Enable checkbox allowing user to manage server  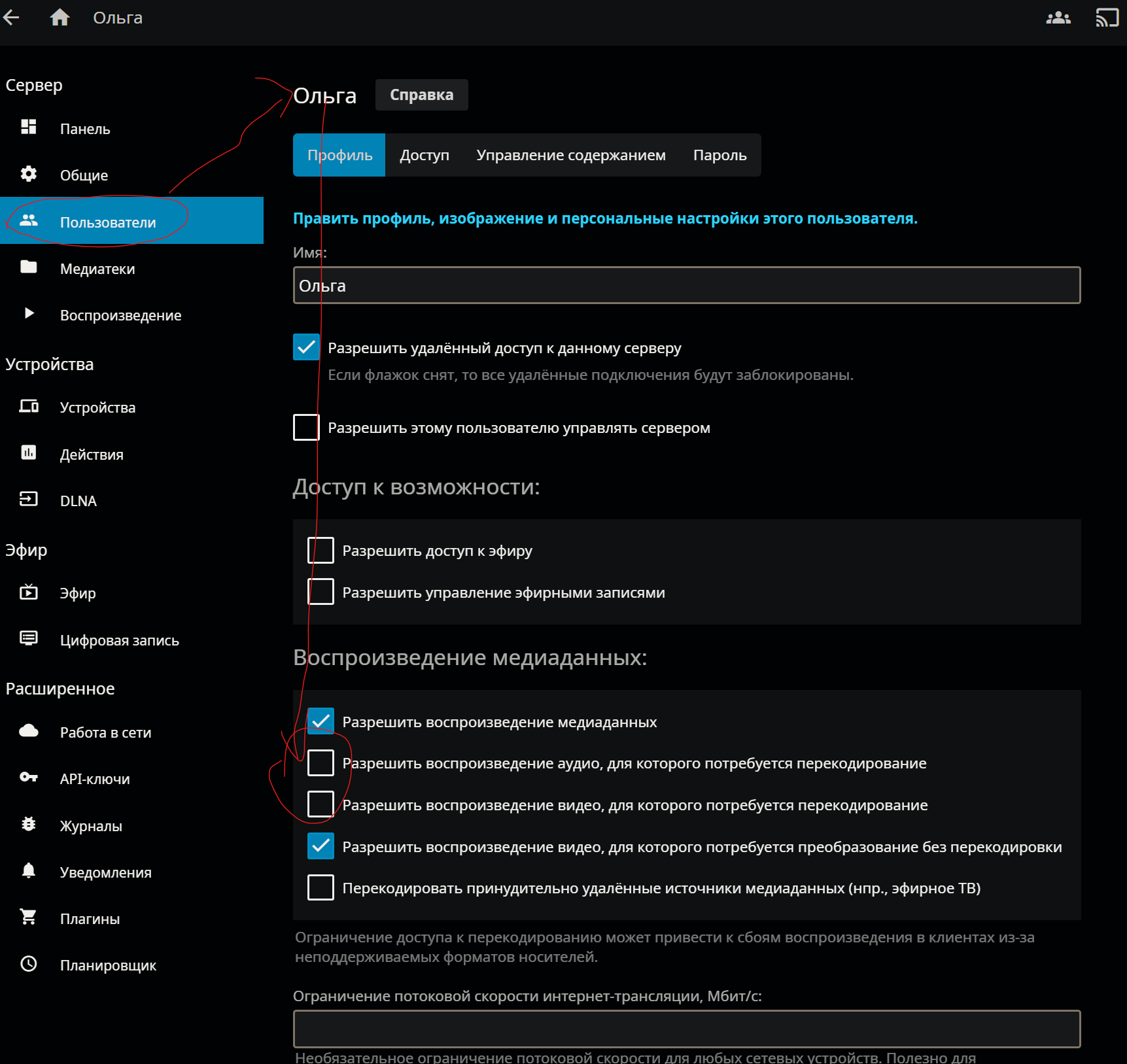pos(306,428)
